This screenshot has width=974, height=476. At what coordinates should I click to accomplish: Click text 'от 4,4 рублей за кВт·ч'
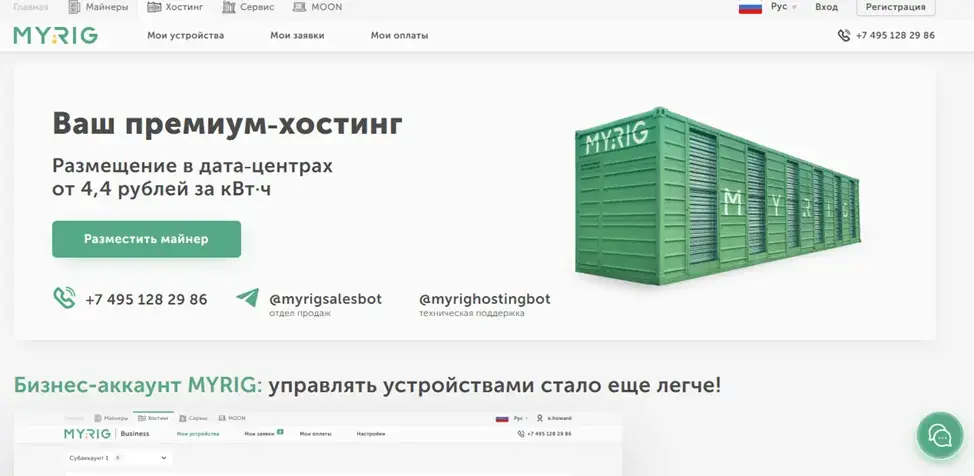coord(162,190)
